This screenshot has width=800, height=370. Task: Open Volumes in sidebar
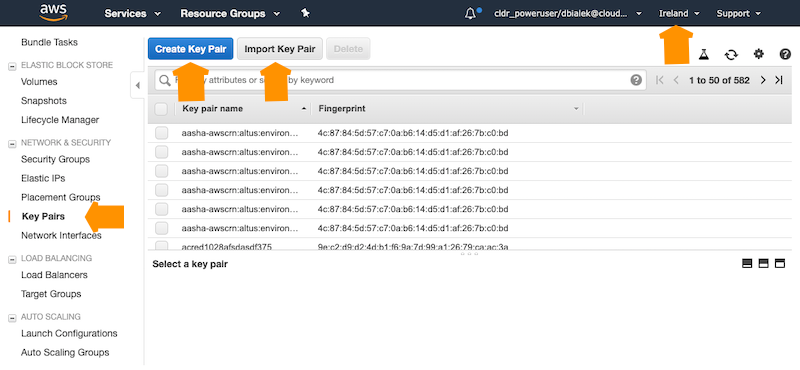(x=39, y=82)
